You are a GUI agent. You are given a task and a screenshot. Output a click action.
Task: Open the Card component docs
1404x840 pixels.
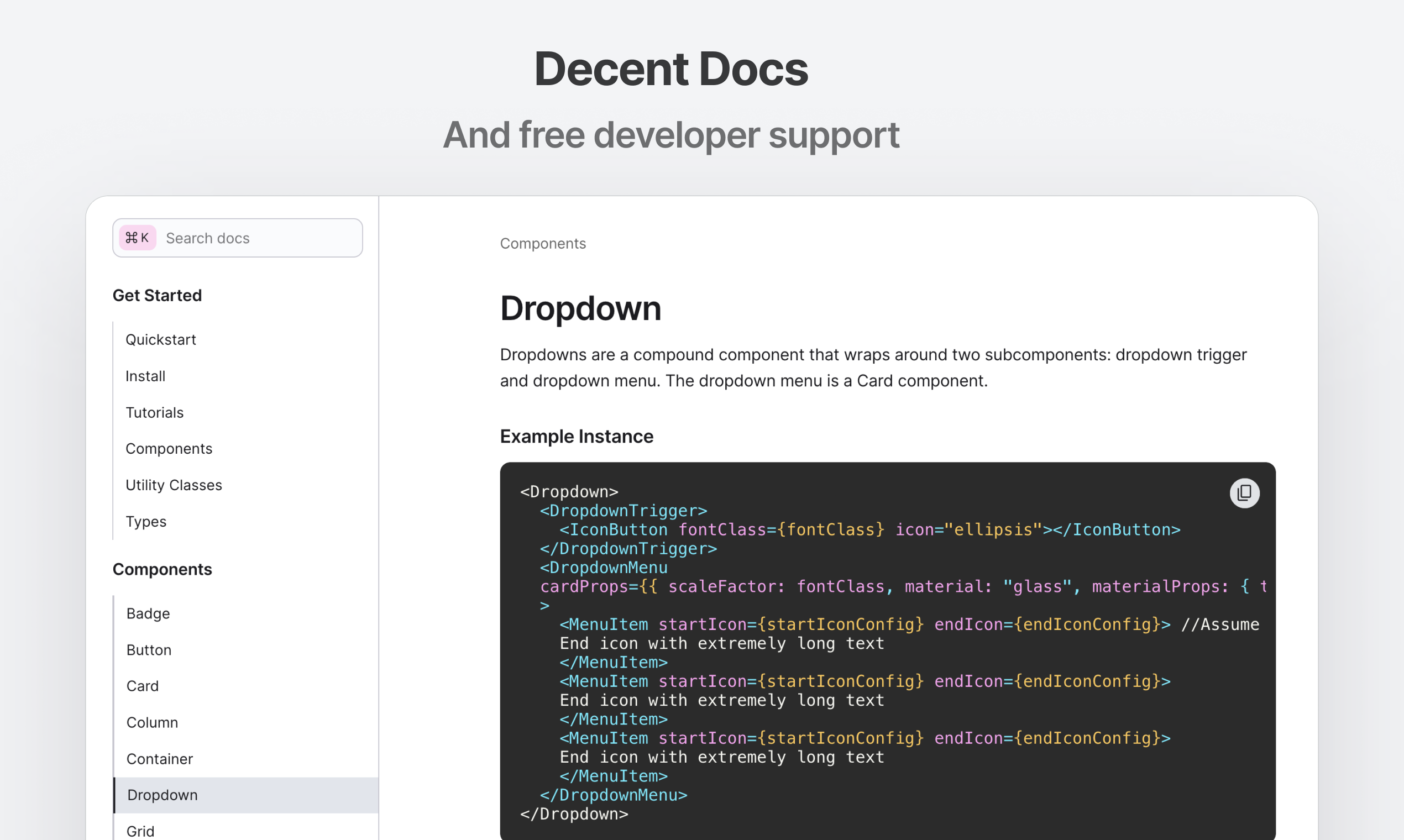click(143, 686)
